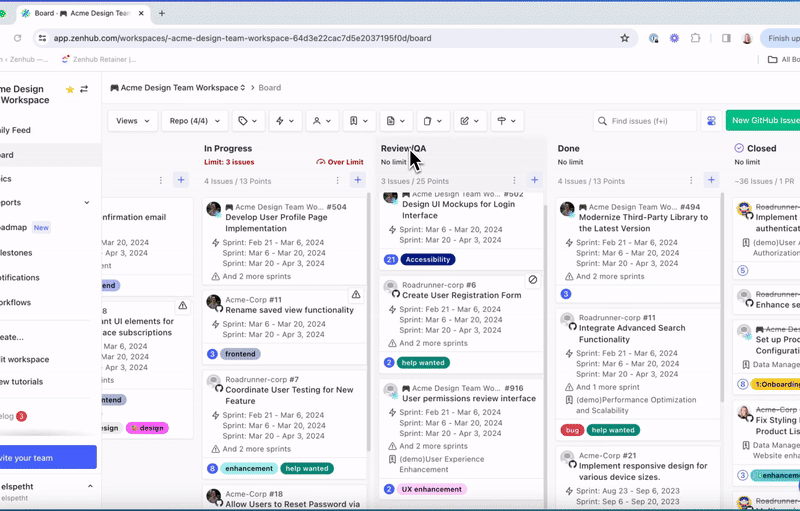The image size is (800, 511).
Task: Open issue Rename saved view functionality
Action: (289, 310)
